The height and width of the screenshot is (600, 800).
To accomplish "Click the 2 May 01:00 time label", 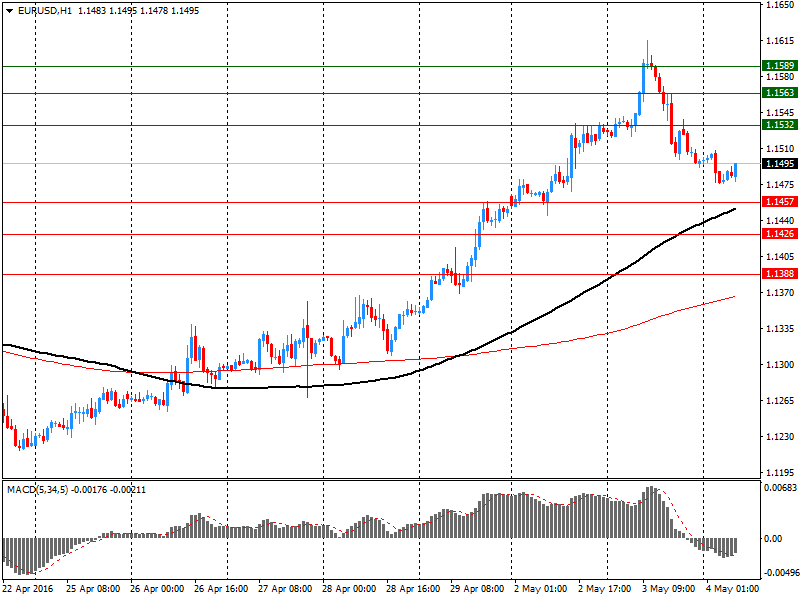I will (x=541, y=589).
